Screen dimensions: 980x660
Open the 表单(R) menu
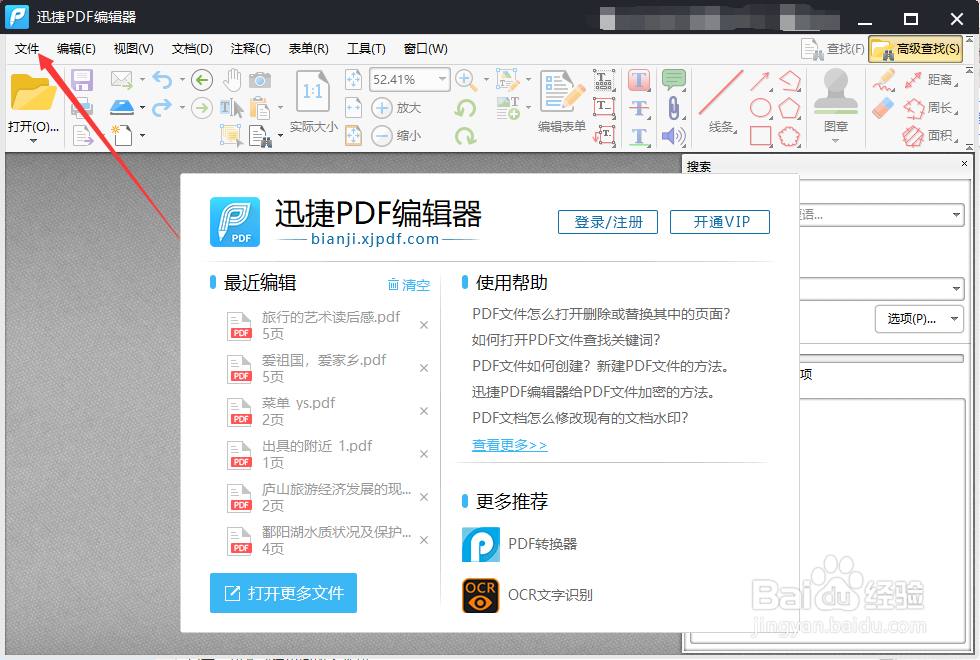point(308,49)
